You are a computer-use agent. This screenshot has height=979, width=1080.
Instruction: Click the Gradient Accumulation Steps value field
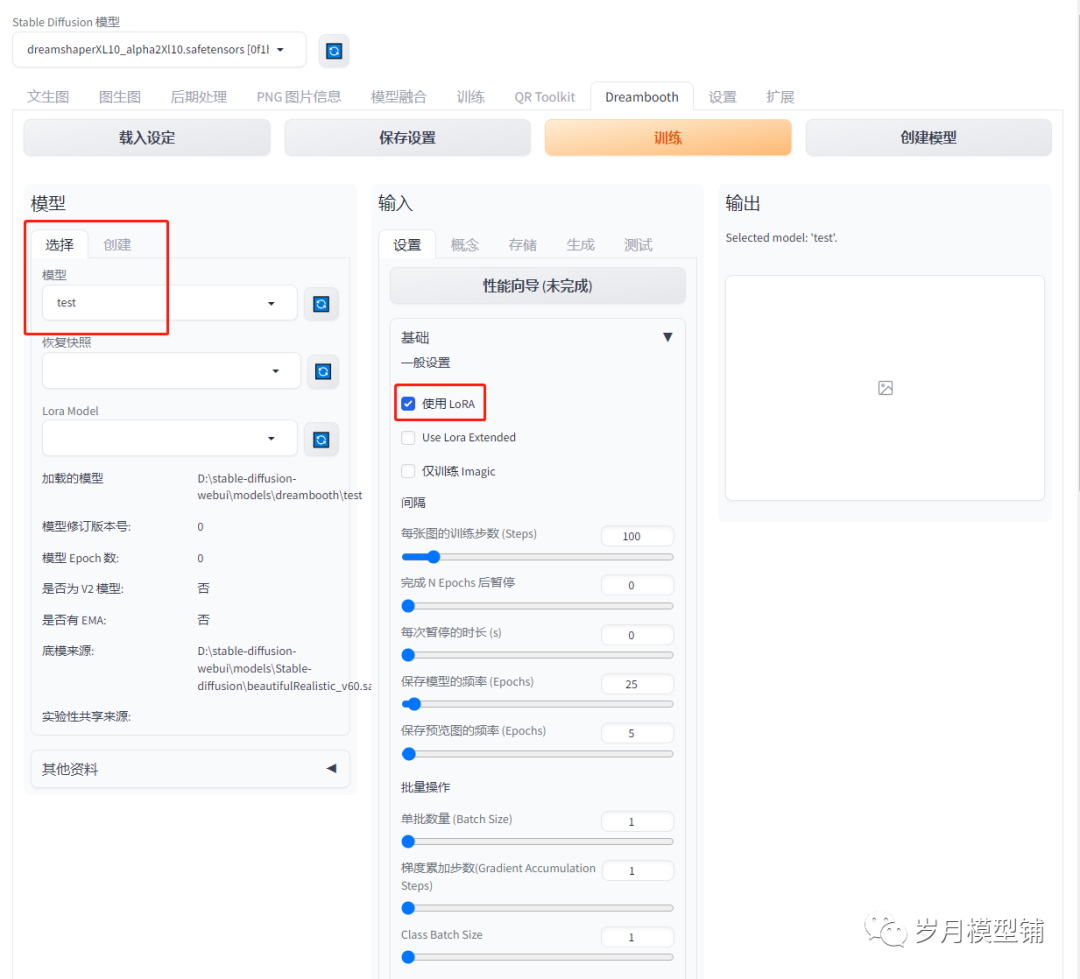click(638, 871)
